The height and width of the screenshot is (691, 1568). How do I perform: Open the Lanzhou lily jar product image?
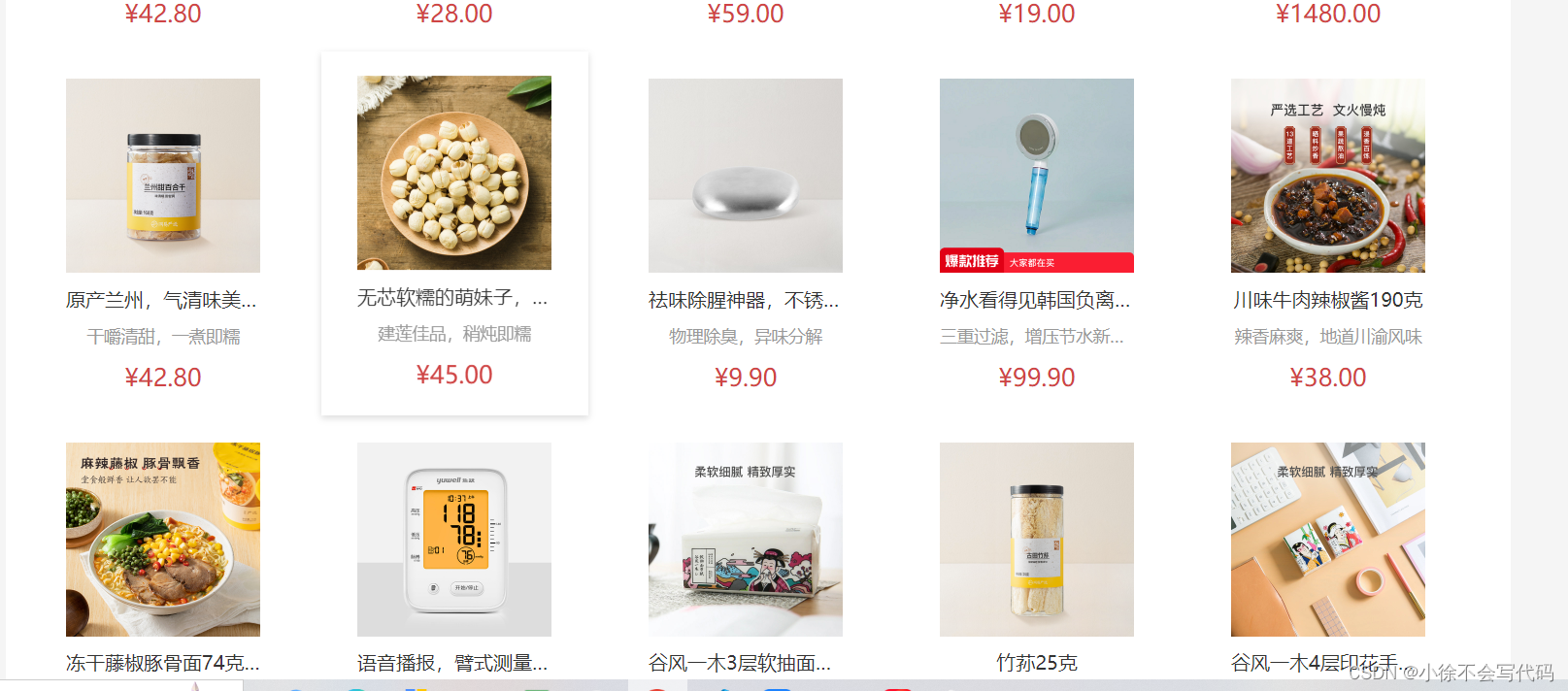click(x=163, y=176)
